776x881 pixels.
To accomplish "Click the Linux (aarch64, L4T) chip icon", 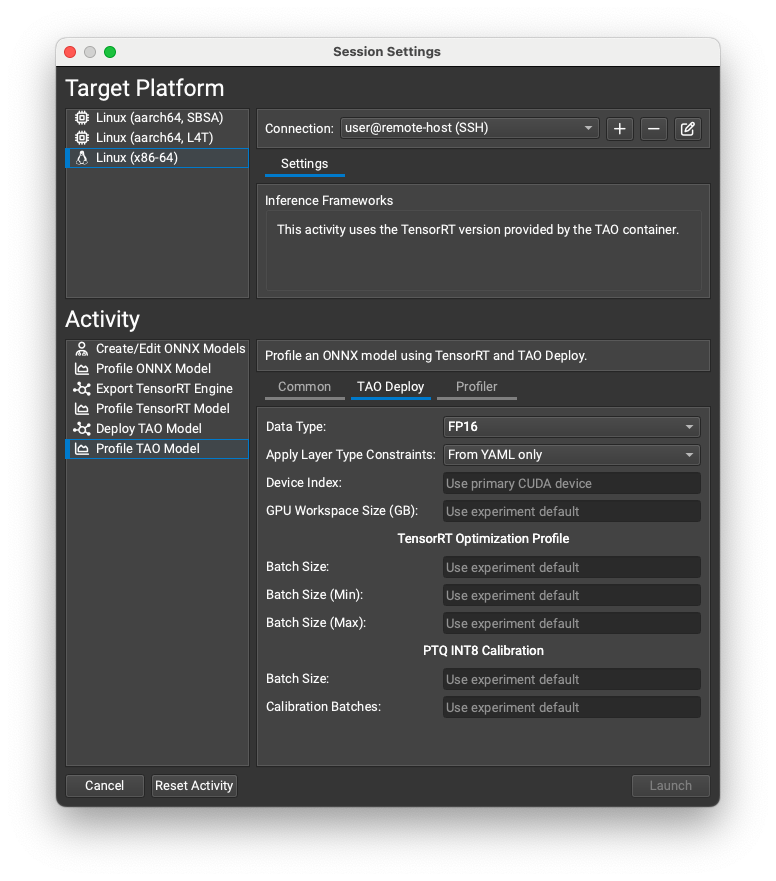I will 81,137.
